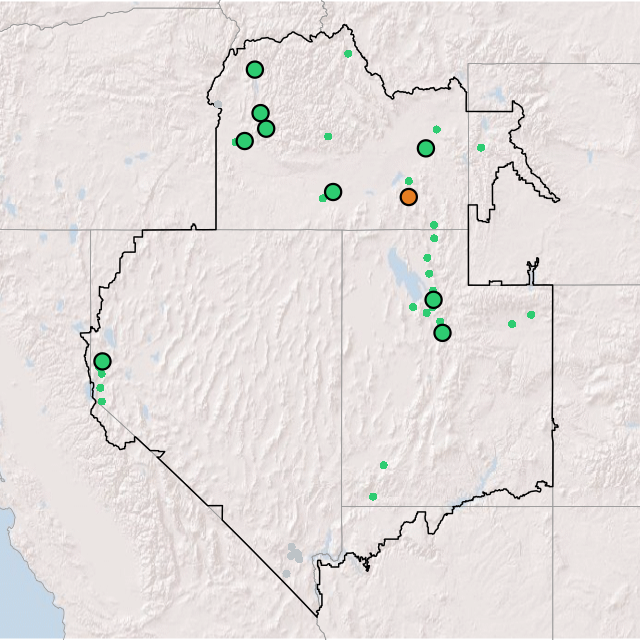640x640 pixels.
Task: Click small green dot west of easternmost dot
Action: pyautogui.click(x=512, y=324)
